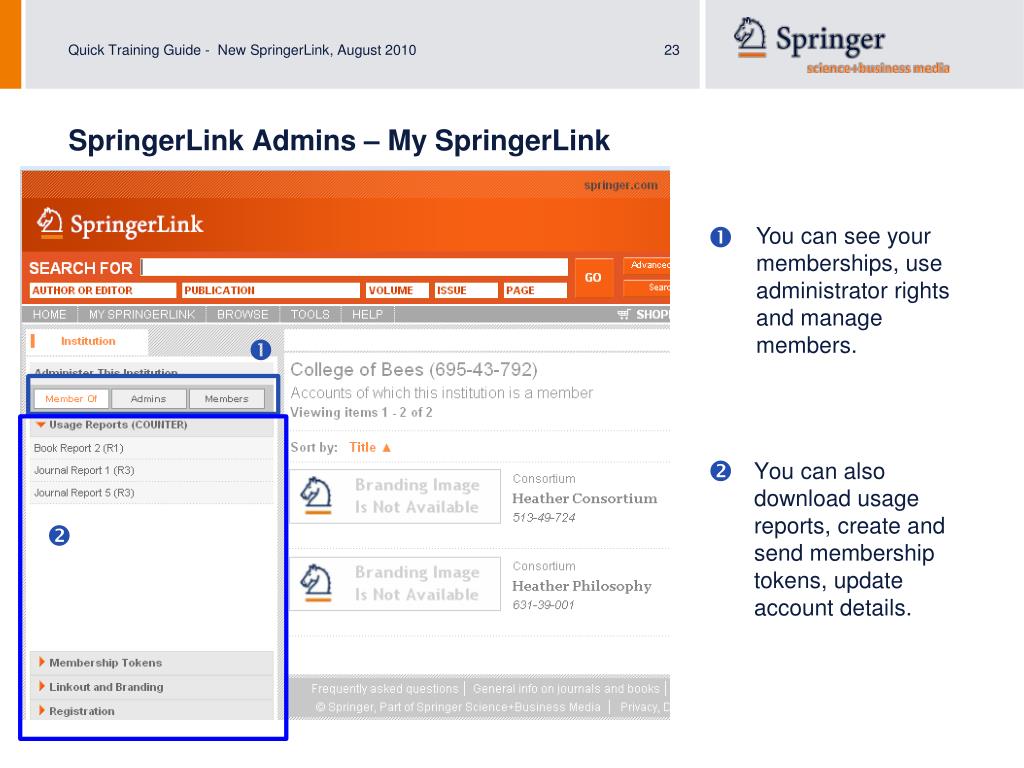Click consortium ID 631-39-001

(x=543, y=605)
